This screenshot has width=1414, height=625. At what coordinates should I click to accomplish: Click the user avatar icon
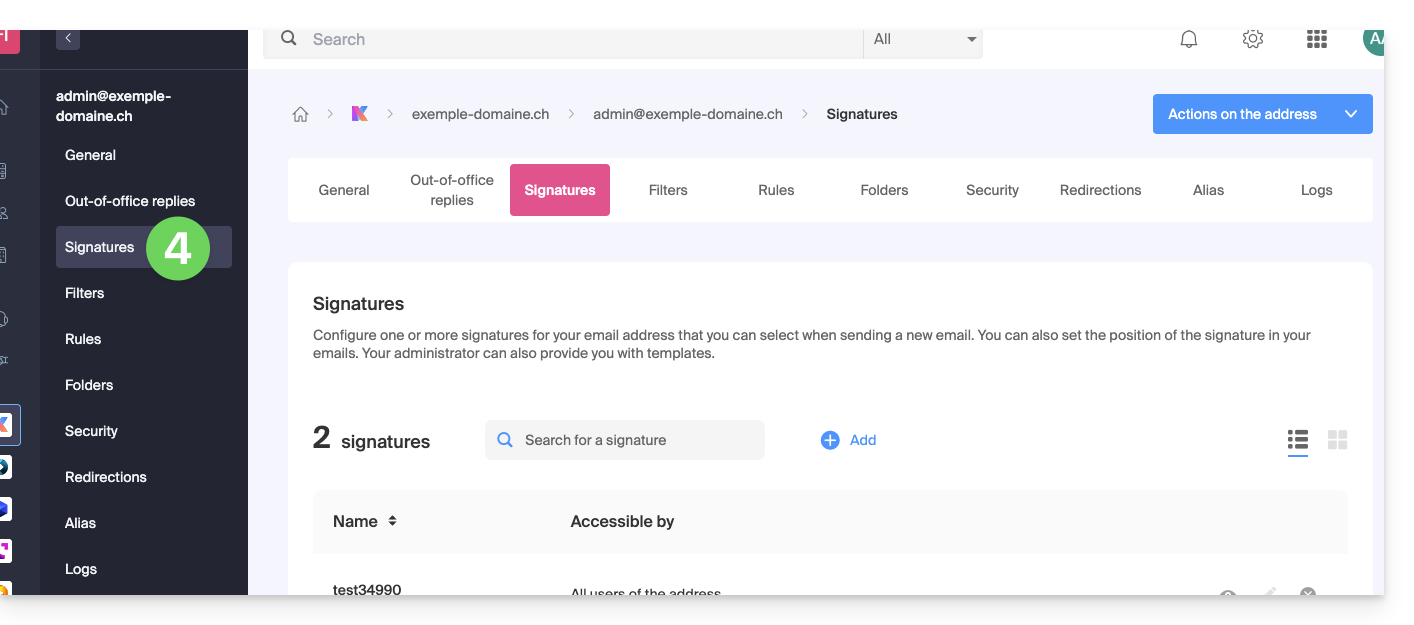pos(1373,40)
